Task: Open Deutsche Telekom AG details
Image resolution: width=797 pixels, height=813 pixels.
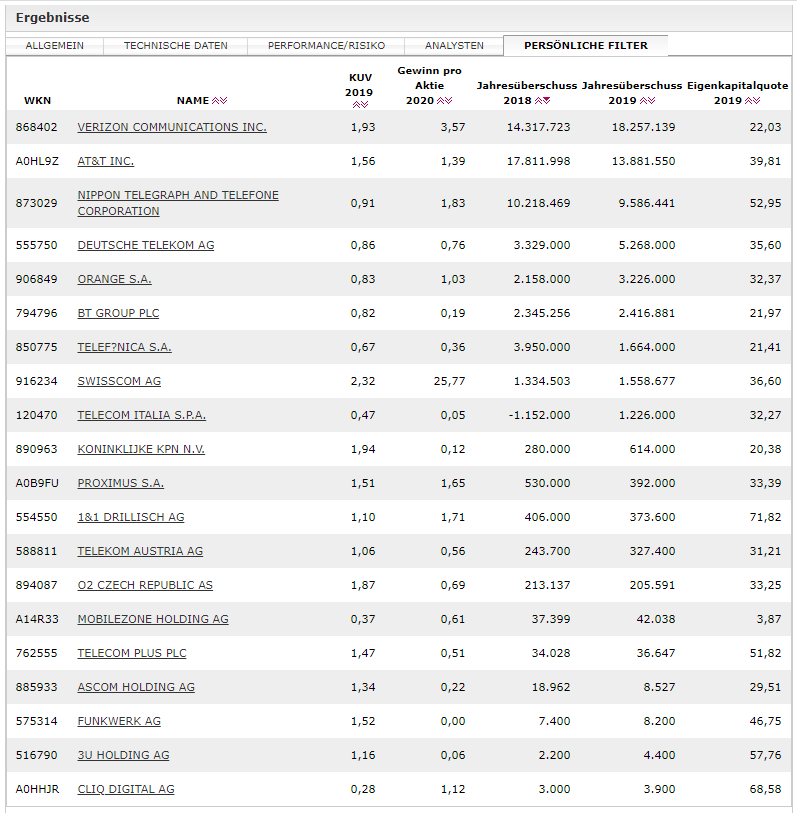Action: (146, 245)
